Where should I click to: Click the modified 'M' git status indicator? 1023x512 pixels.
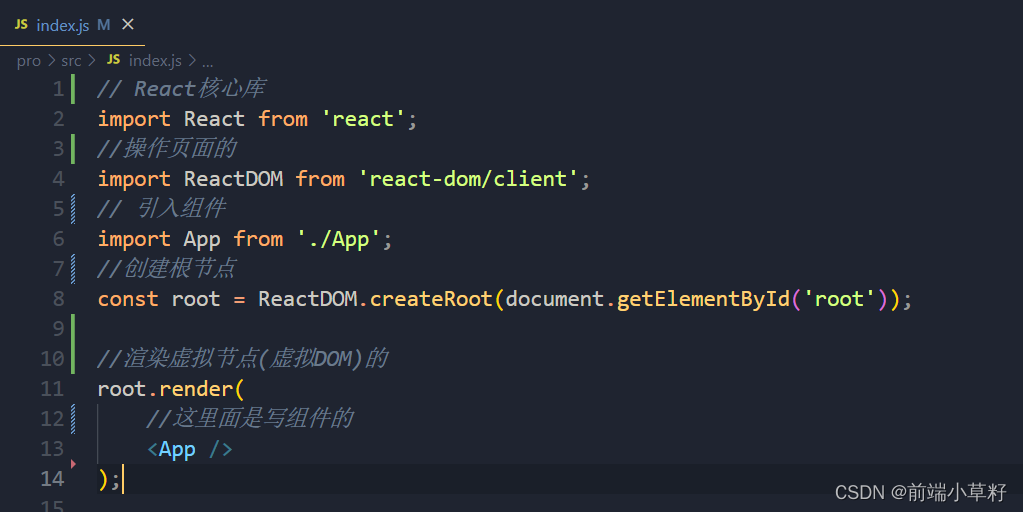coord(104,25)
